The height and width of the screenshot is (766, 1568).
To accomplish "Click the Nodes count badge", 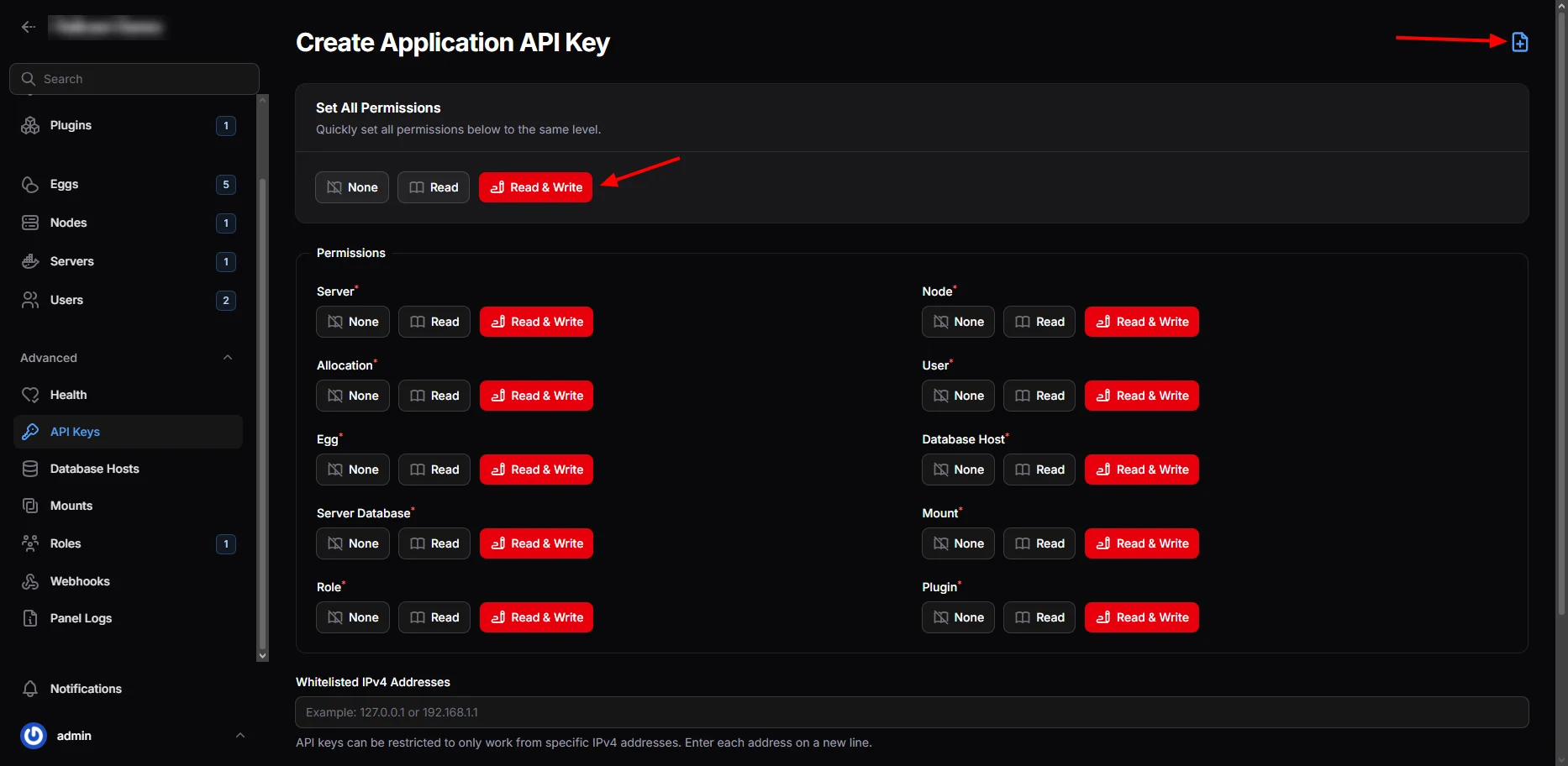I will point(225,223).
